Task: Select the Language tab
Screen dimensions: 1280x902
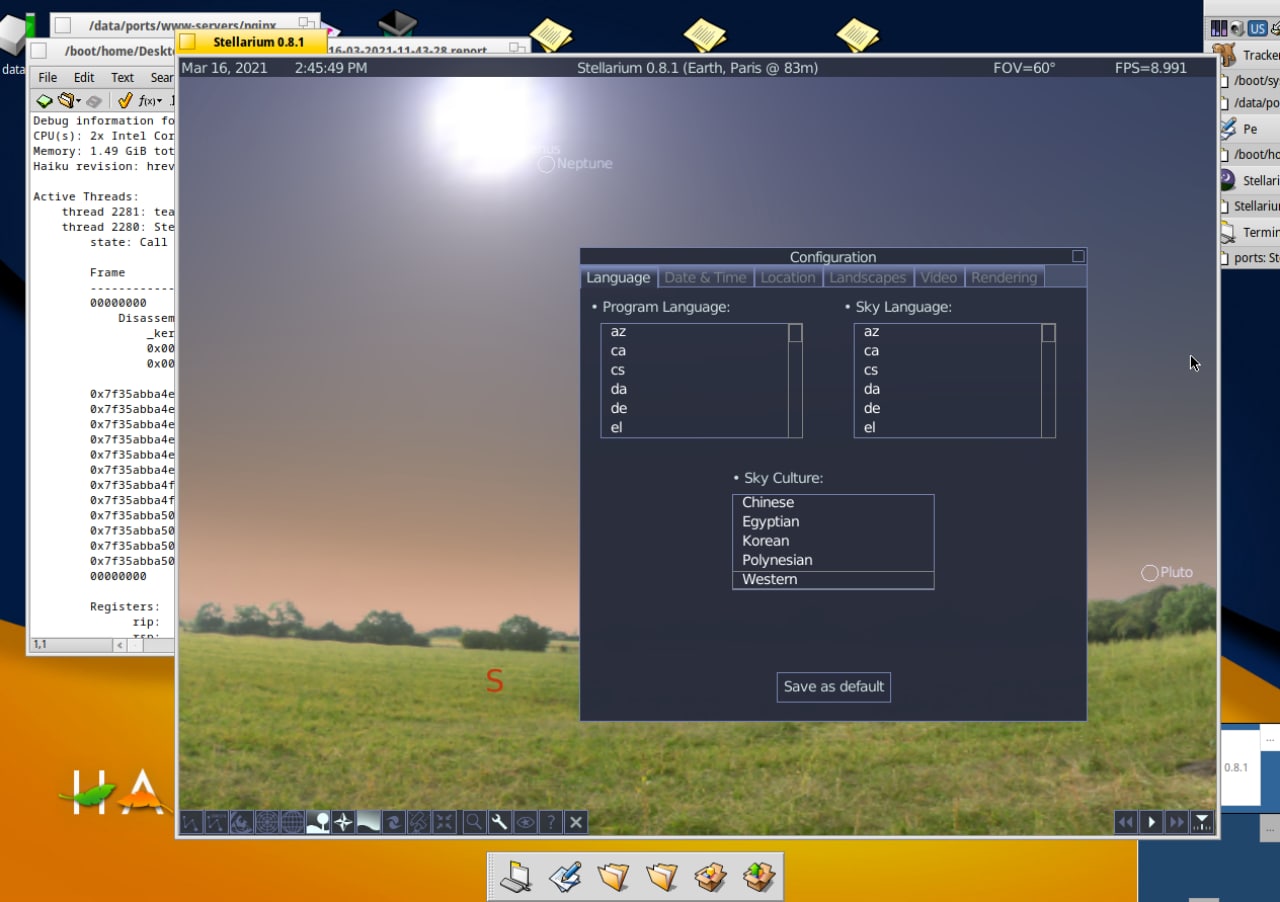Action: pos(618,277)
